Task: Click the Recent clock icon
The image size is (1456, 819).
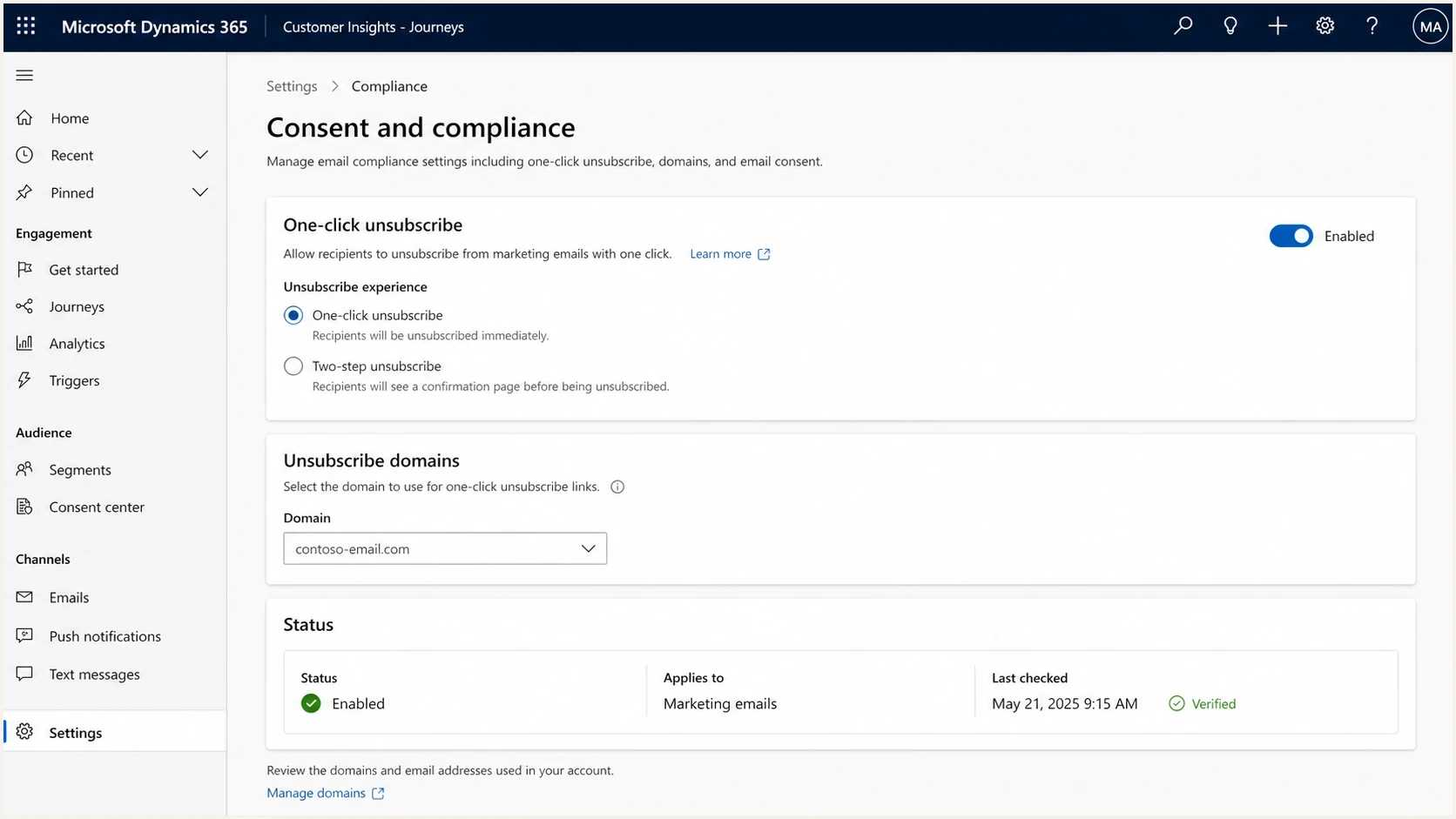Action: (x=24, y=155)
